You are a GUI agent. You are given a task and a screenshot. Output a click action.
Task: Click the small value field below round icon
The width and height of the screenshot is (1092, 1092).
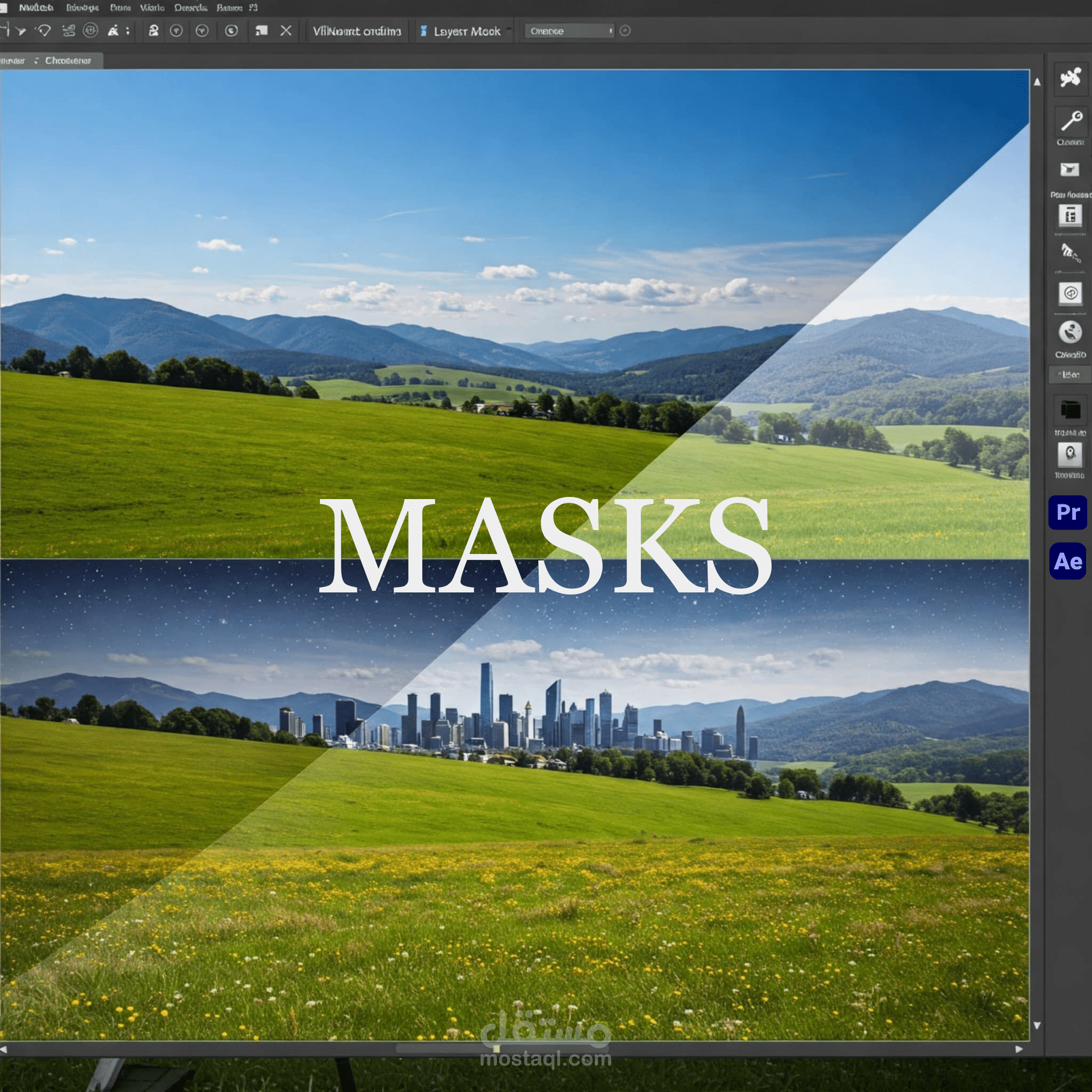pos(1070,375)
